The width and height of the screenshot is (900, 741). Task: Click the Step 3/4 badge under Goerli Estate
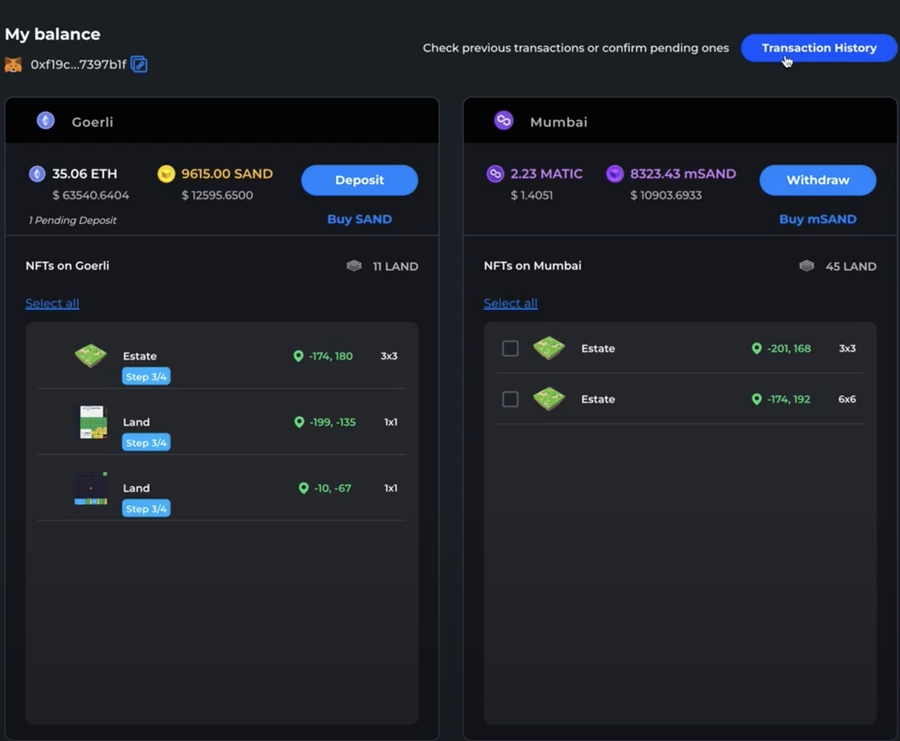click(146, 377)
